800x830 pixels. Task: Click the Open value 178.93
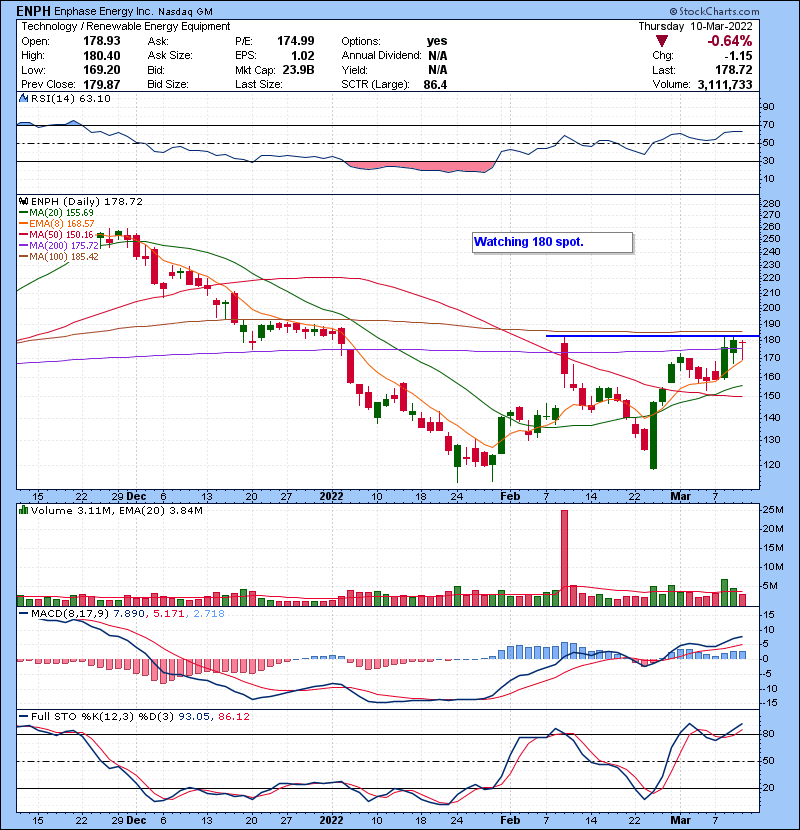pyautogui.click(x=102, y=41)
